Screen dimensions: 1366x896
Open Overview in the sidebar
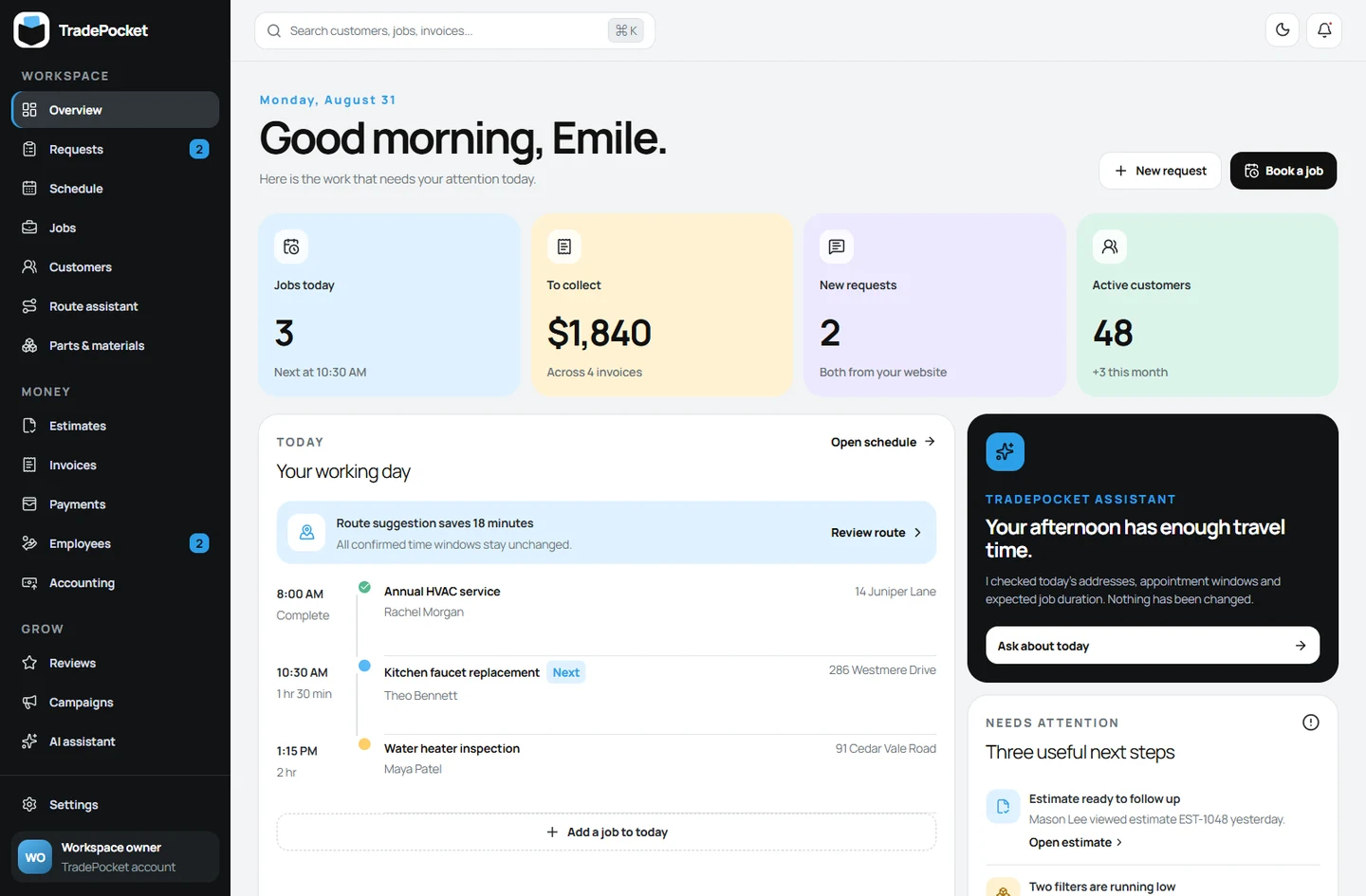[x=115, y=110]
